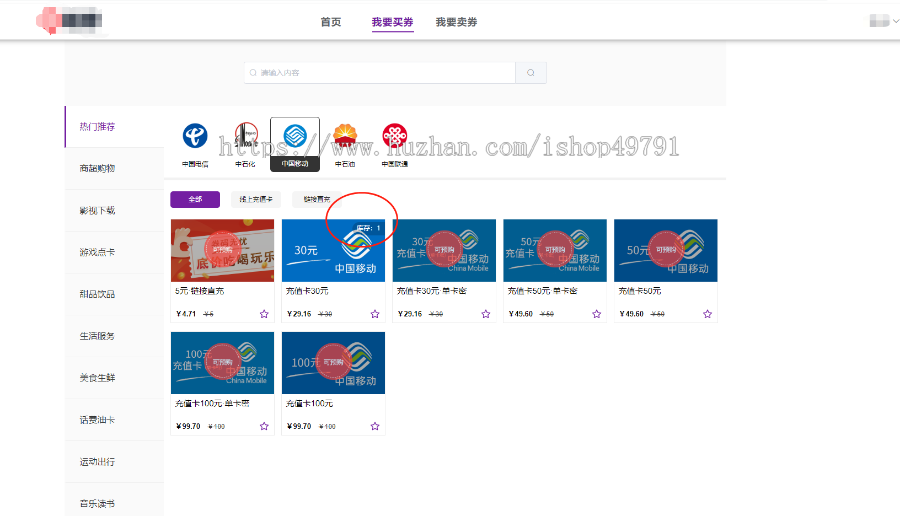Click the site logo at top left

[69, 21]
